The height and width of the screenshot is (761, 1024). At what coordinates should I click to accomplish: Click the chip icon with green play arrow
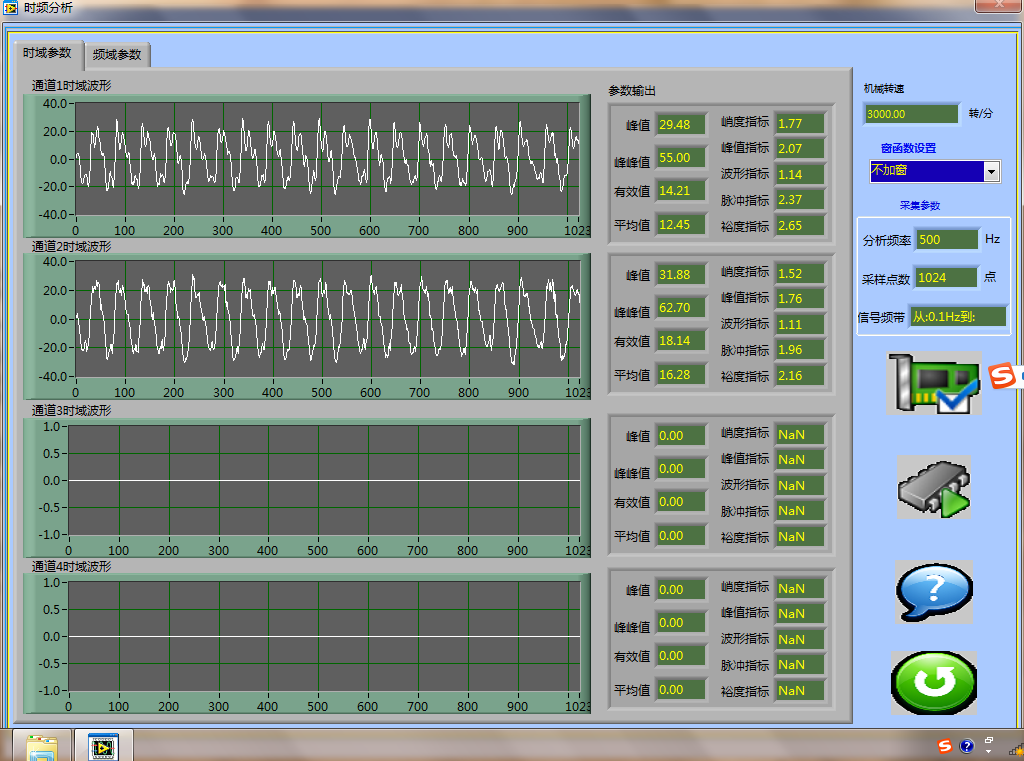pyautogui.click(x=934, y=488)
